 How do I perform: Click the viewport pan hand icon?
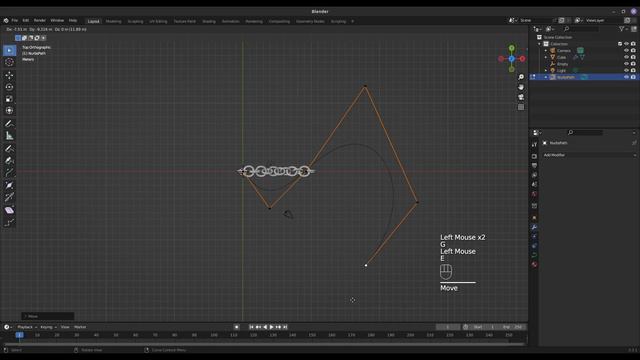click(521, 87)
